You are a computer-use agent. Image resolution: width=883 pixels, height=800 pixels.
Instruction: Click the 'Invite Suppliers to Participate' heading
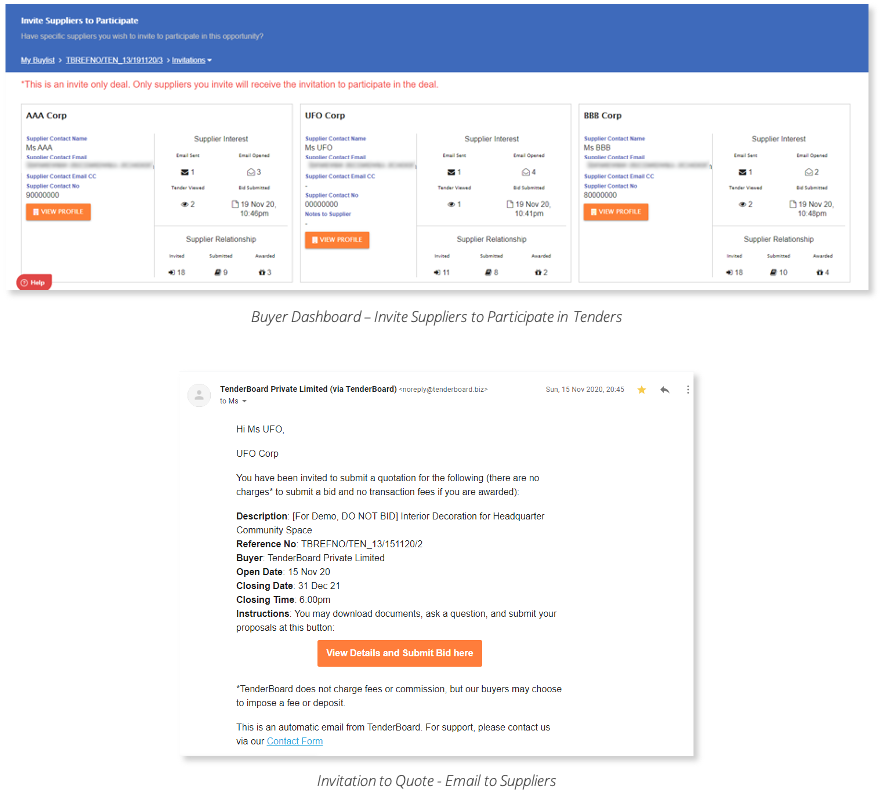[x=79, y=21]
